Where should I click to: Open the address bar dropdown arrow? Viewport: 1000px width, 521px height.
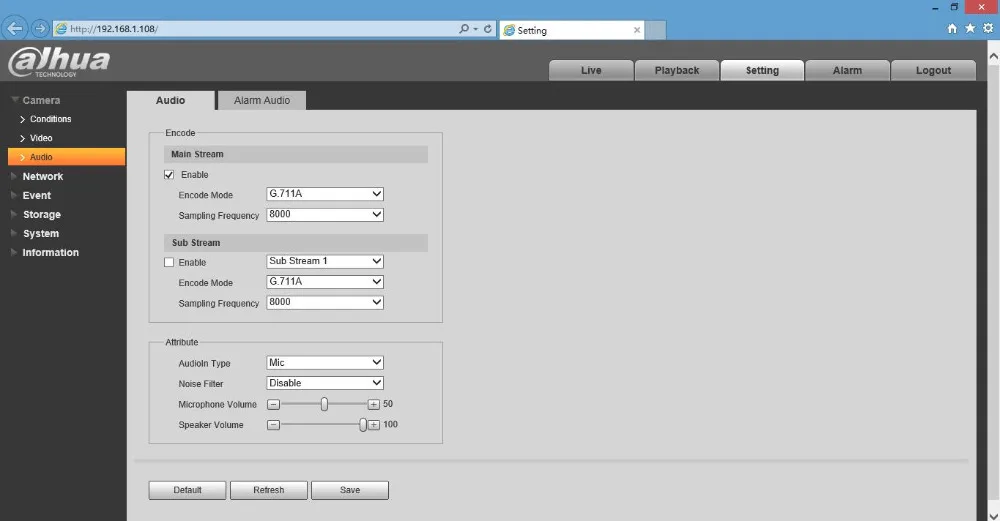(476, 29)
